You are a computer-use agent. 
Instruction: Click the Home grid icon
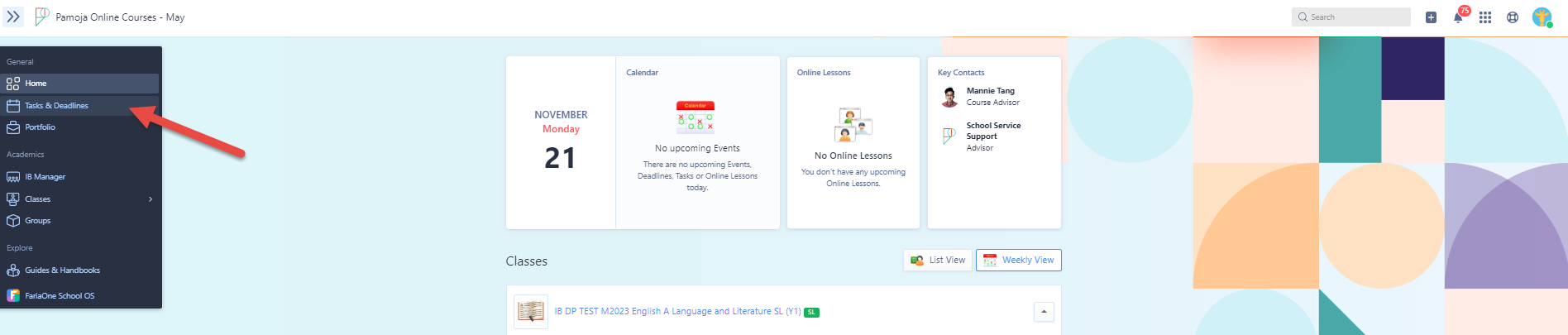pyautogui.click(x=13, y=84)
